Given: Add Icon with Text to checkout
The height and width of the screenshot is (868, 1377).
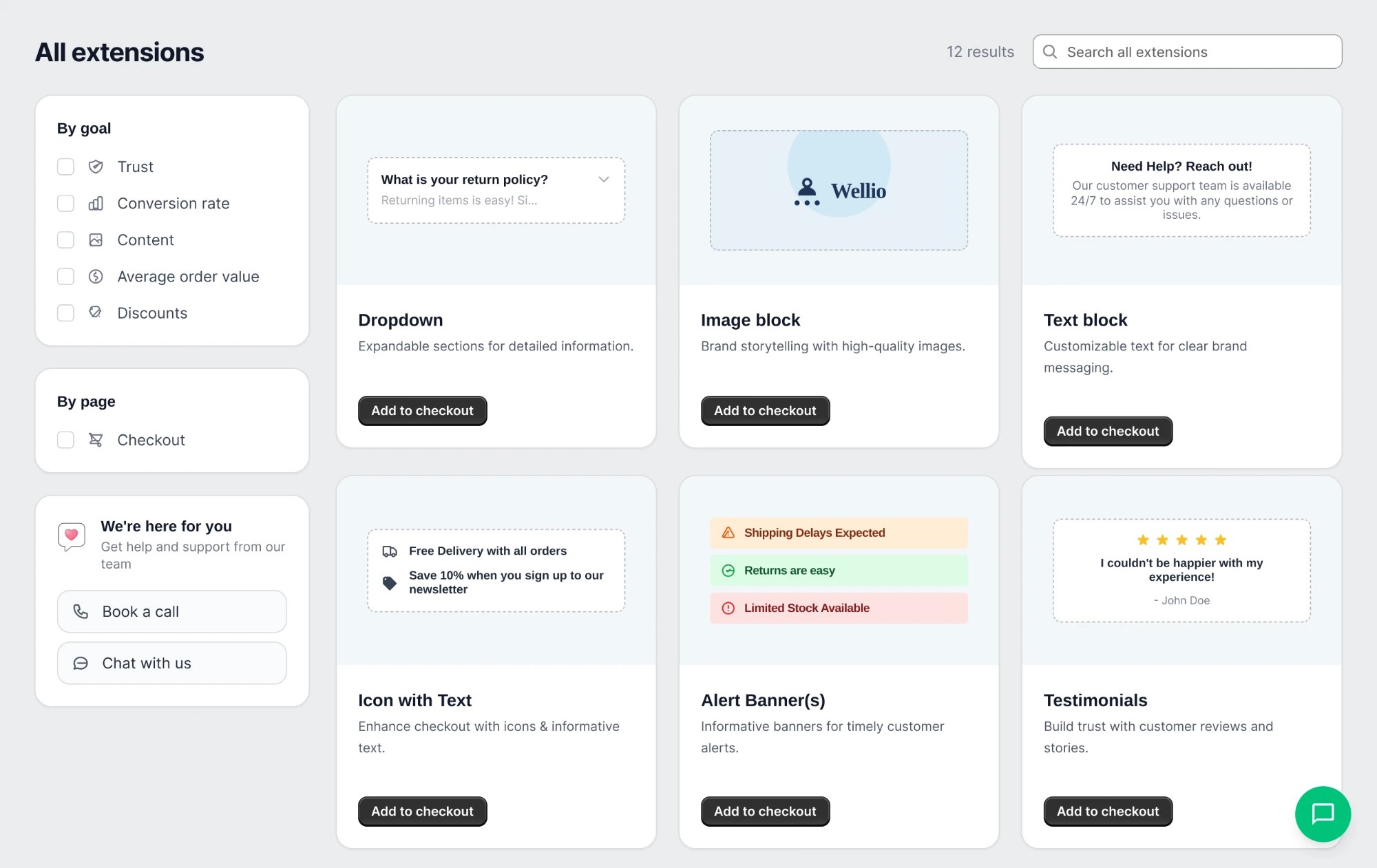Looking at the screenshot, I should (423, 812).
